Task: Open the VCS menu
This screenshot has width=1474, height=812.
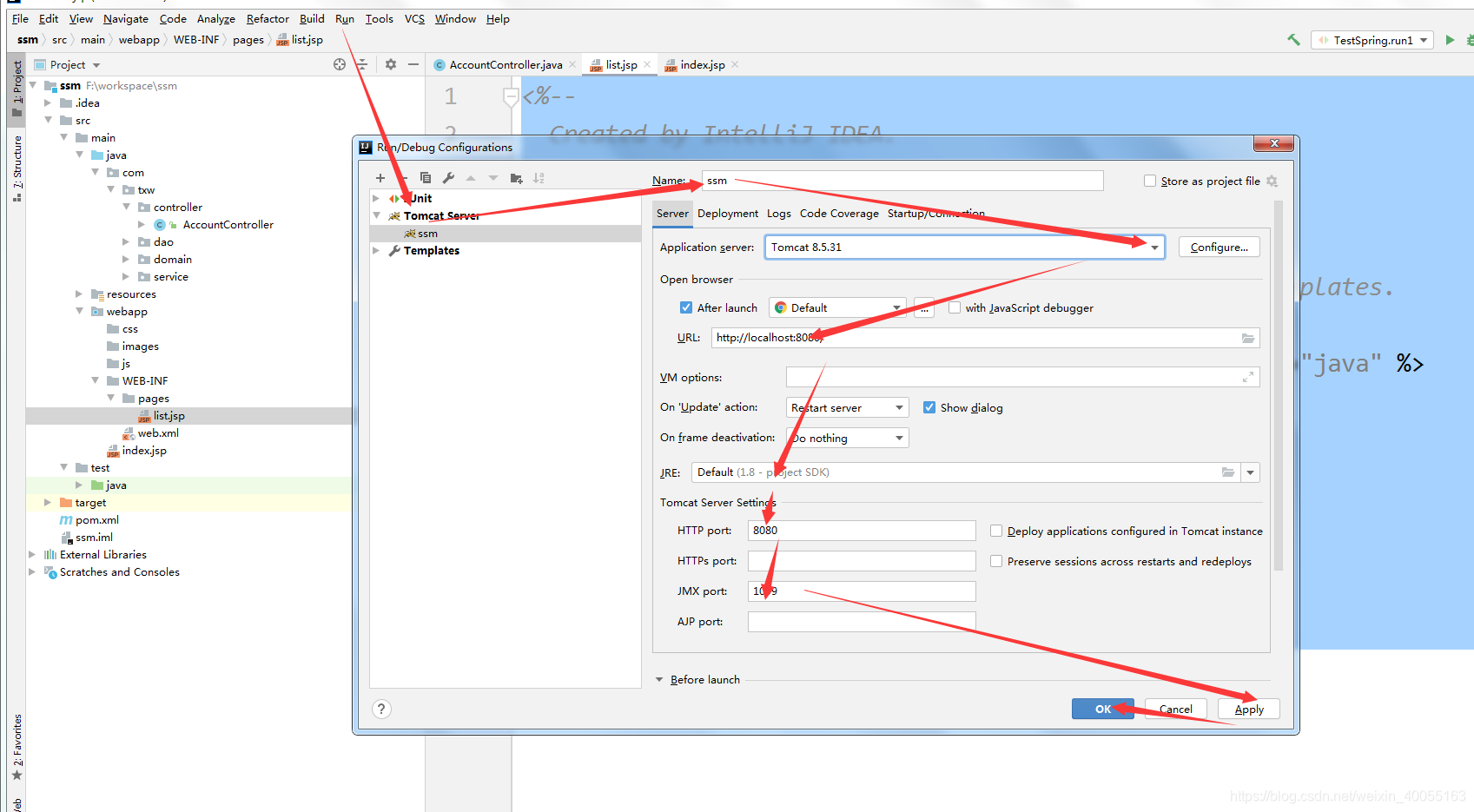Action: click(414, 18)
